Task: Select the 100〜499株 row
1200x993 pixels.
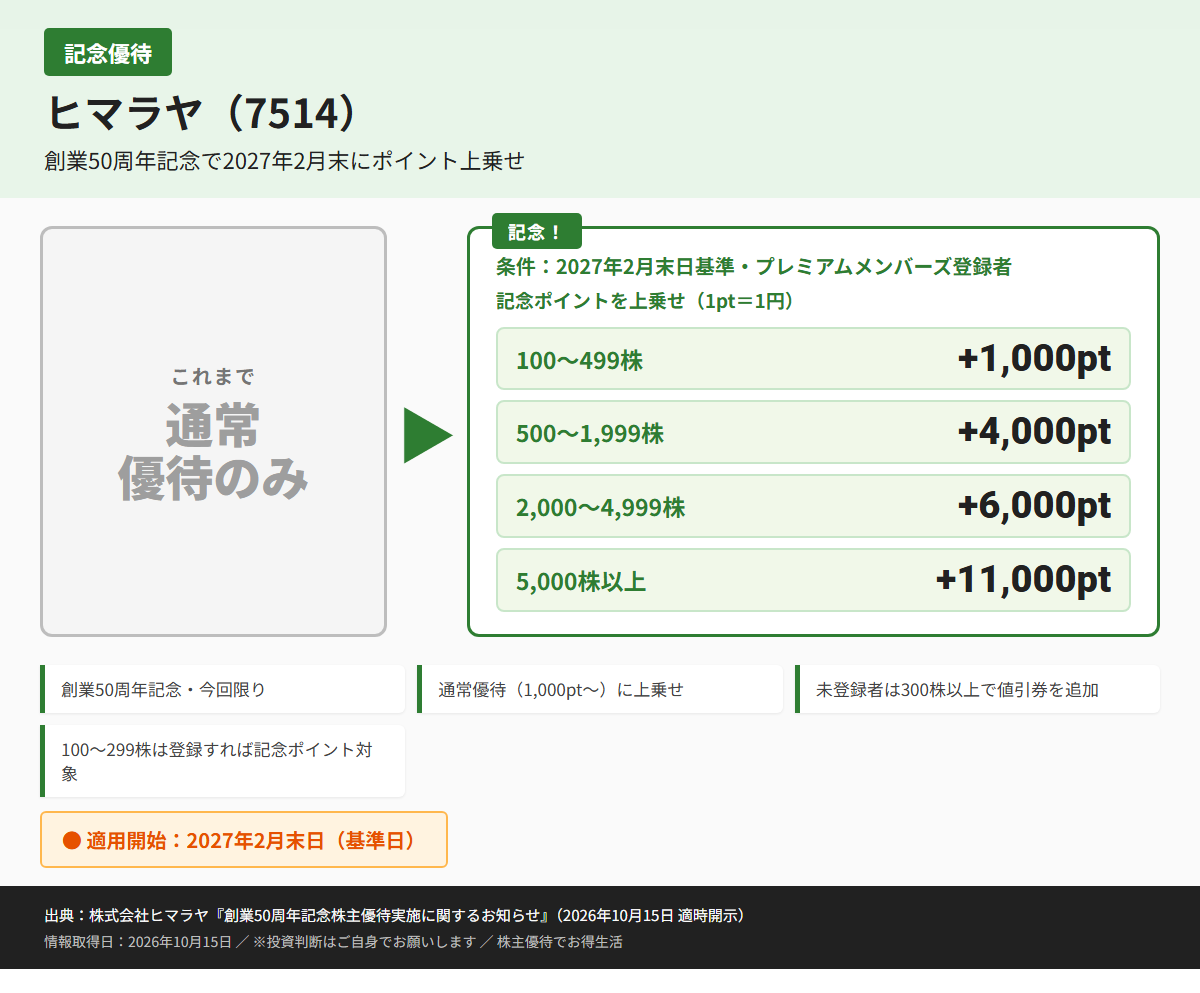Action: (x=813, y=358)
